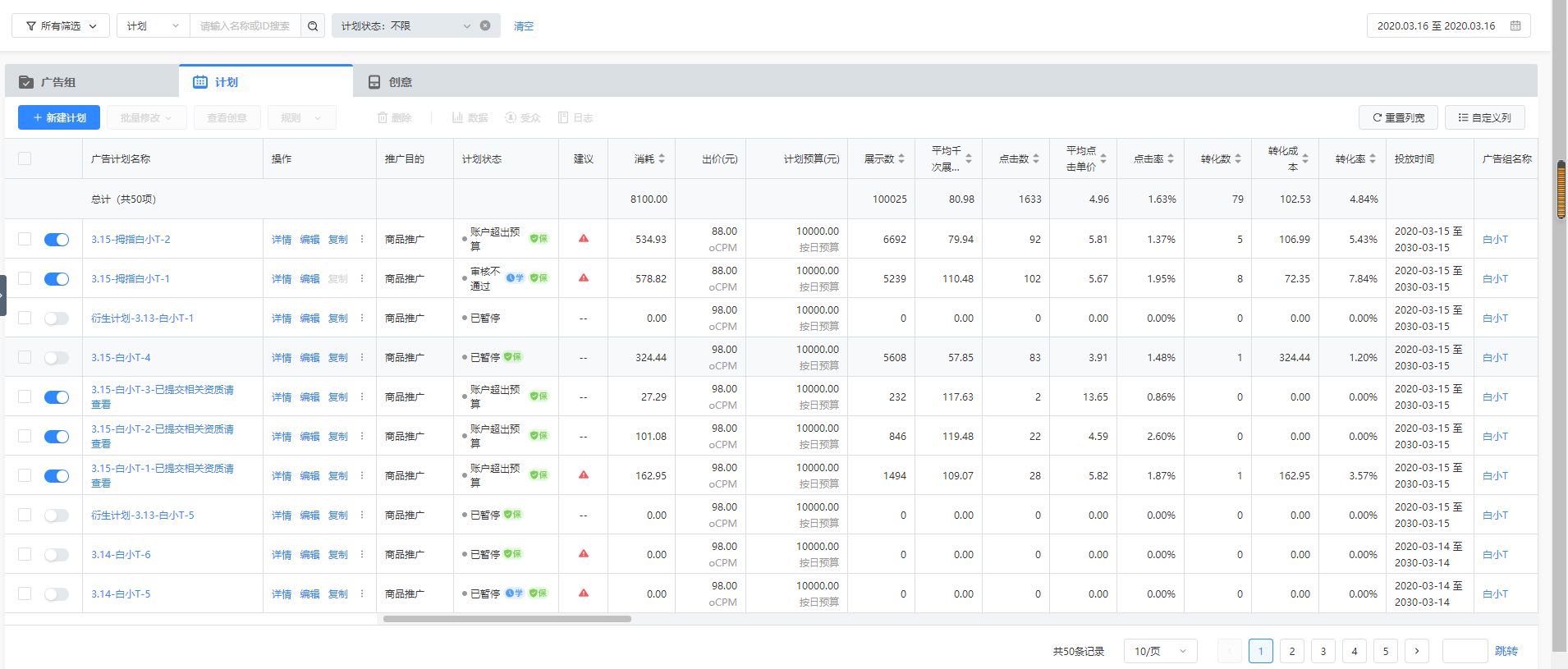
Task: Click the green 保 badge on 3.14-白小T-6
Action: 513,554
